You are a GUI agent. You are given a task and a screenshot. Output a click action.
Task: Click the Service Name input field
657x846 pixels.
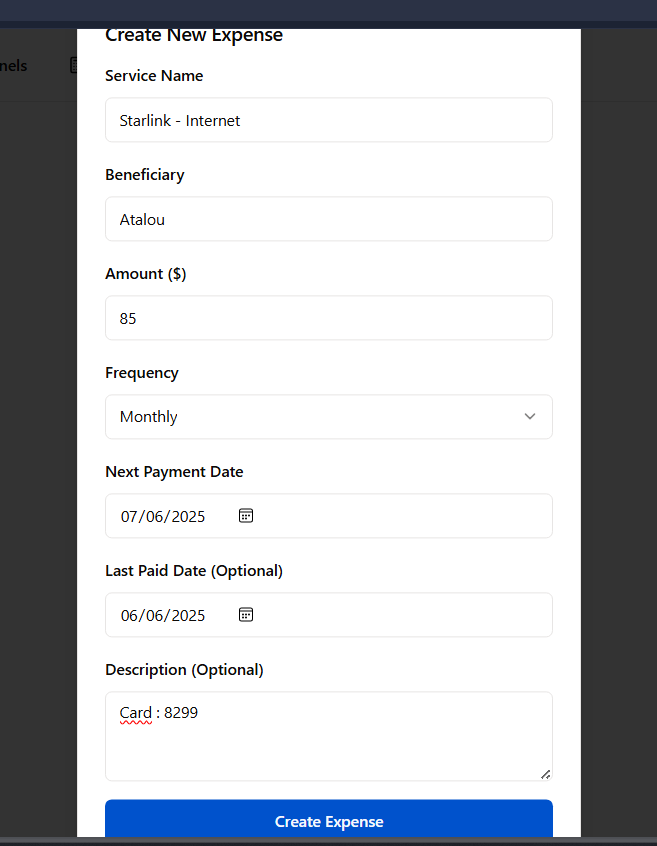(x=328, y=120)
